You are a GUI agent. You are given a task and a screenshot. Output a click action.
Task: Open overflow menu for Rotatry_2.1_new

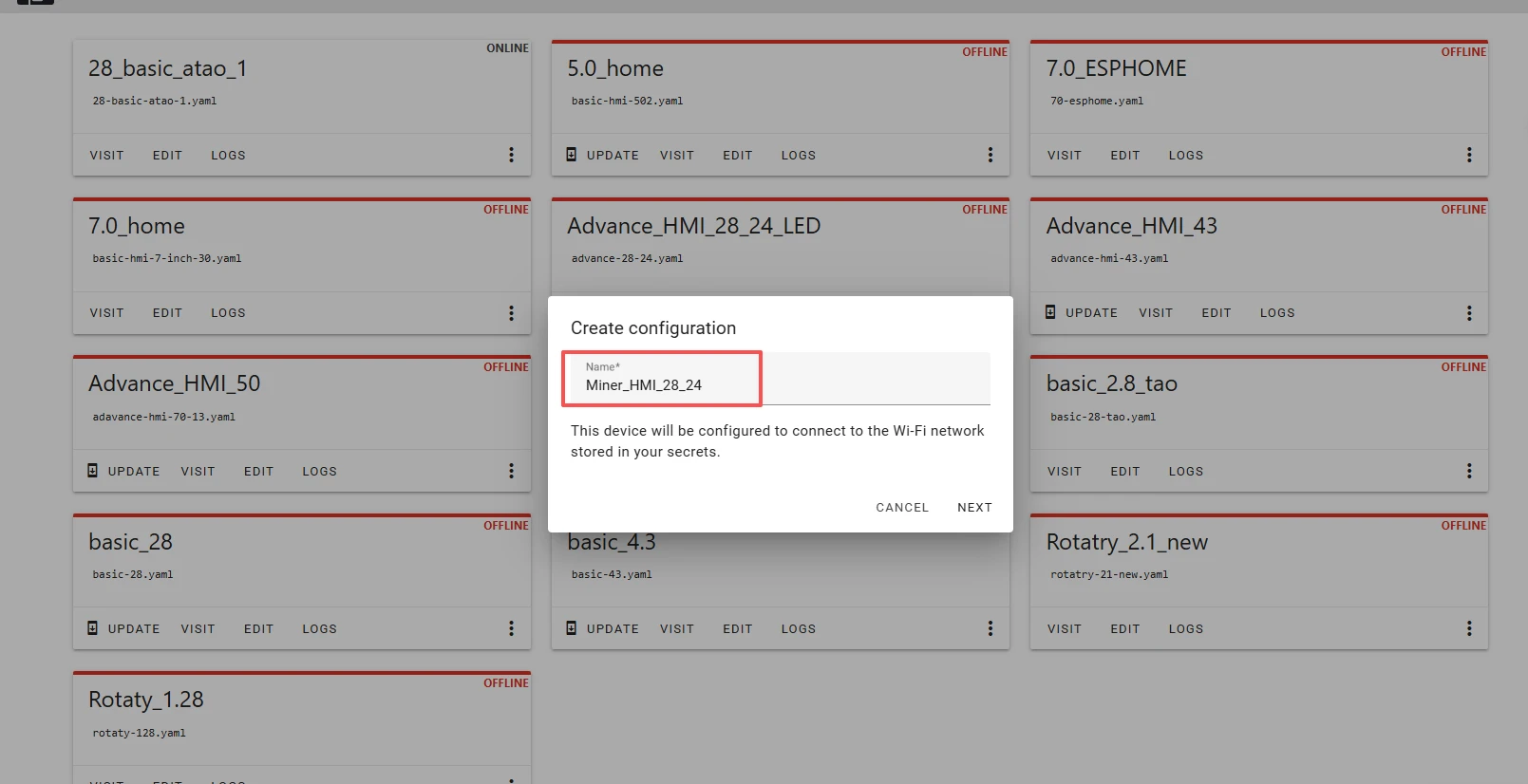(x=1468, y=628)
